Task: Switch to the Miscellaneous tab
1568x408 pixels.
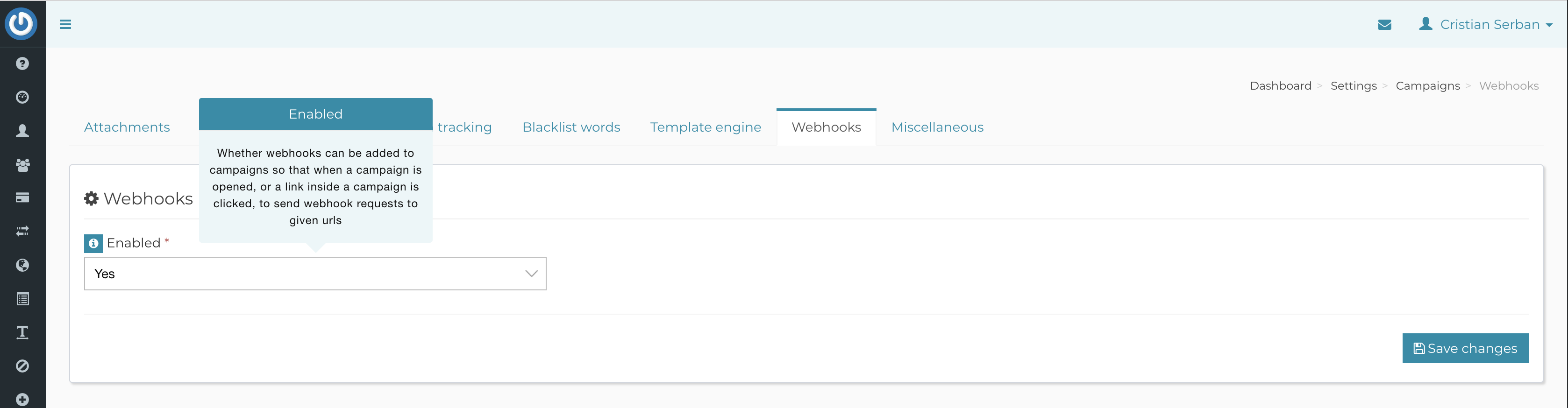Action: click(x=937, y=127)
